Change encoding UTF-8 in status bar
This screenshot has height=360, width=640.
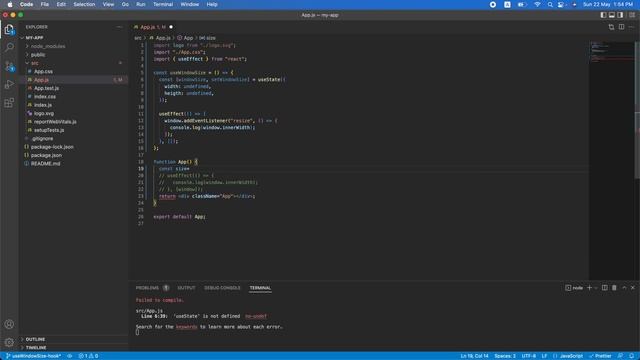(529, 356)
